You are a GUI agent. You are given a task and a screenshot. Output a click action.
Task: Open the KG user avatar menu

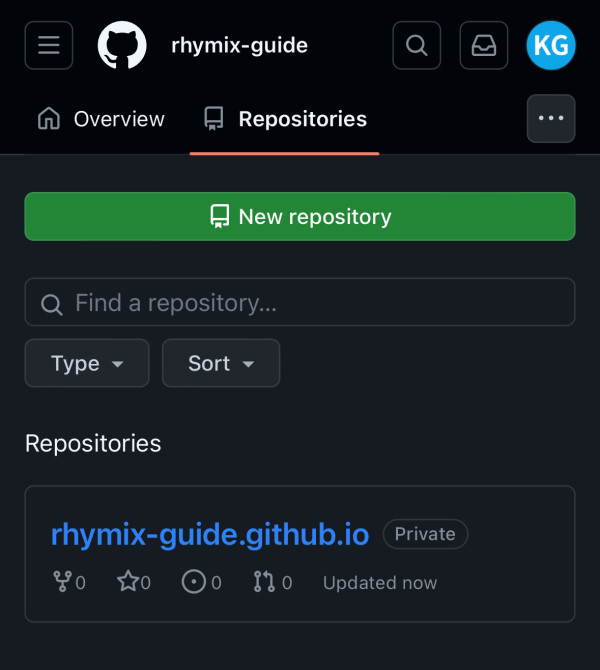click(x=551, y=45)
